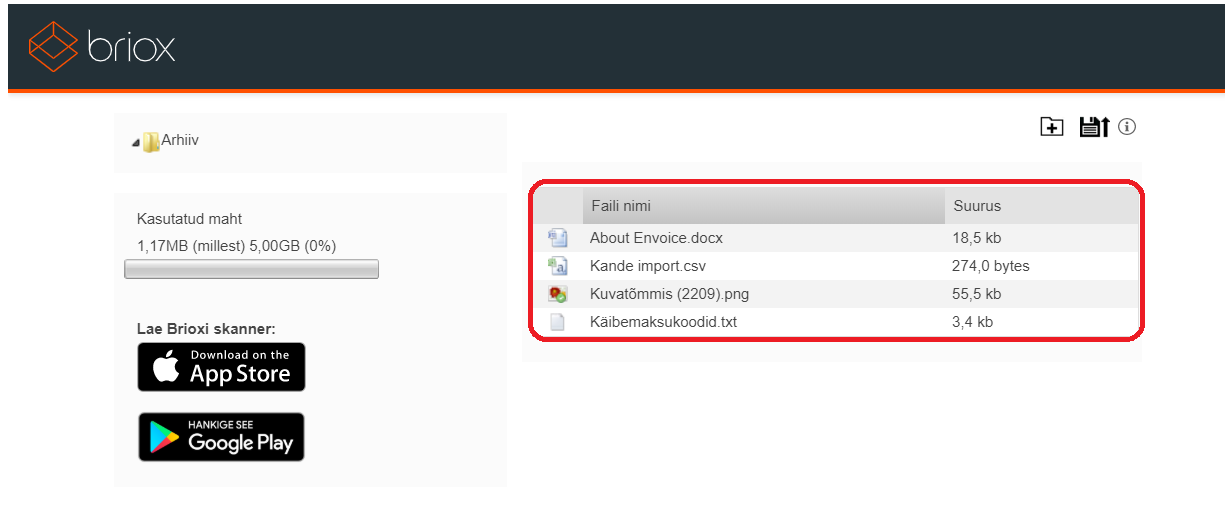The image size is (1225, 513).
Task: Click the image icon for Kuvatõmmis (2209).png
Action: [557, 294]
